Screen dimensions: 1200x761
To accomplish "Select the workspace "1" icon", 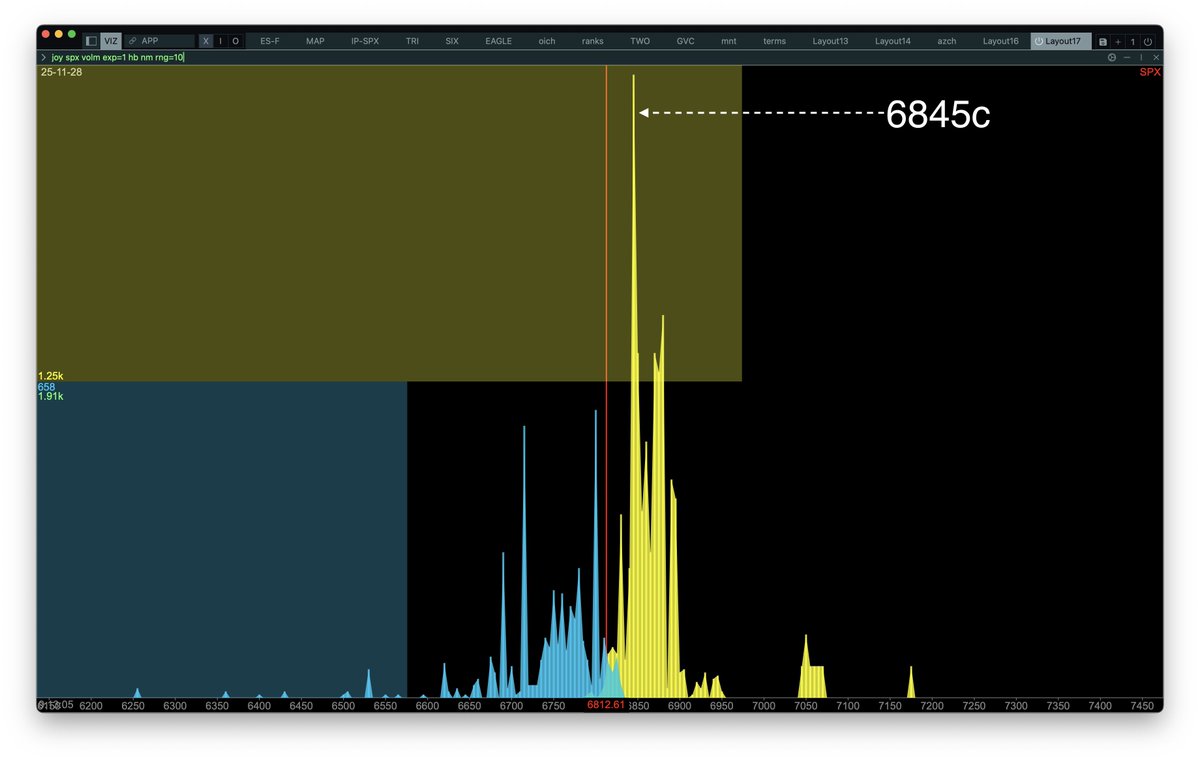I will click(x=1133, y=42).
